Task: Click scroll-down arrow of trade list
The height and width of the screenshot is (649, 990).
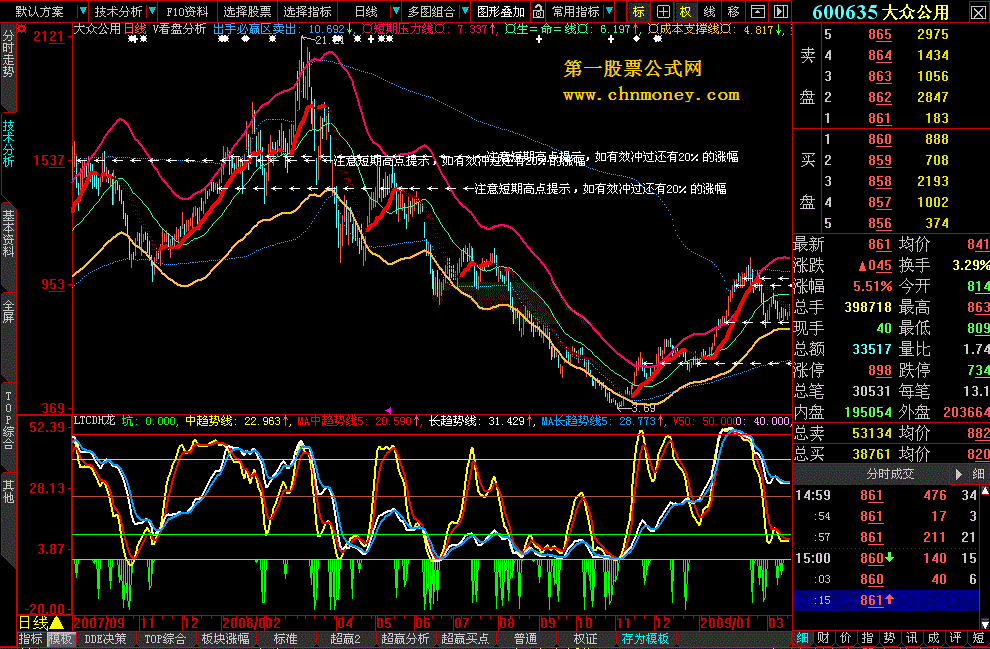Action: point(985,624)
